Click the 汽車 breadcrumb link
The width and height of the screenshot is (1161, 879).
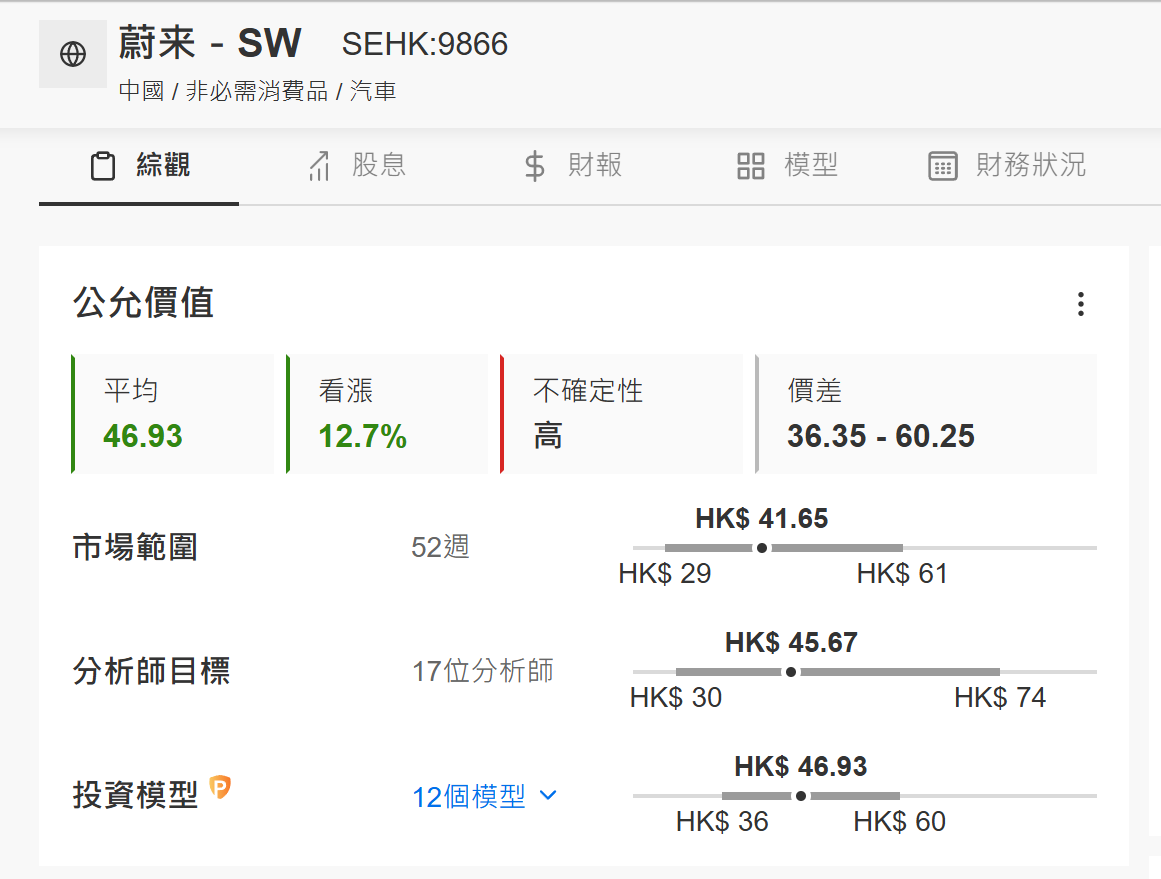coord(373,91)
